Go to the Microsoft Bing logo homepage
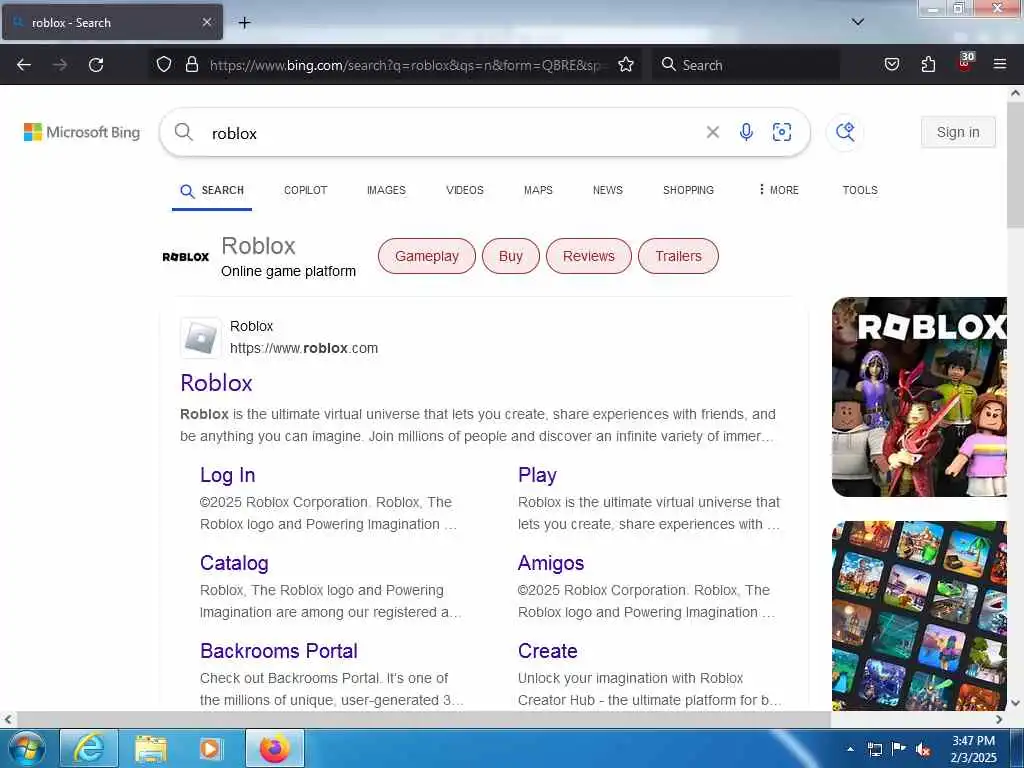 (82, 132)
